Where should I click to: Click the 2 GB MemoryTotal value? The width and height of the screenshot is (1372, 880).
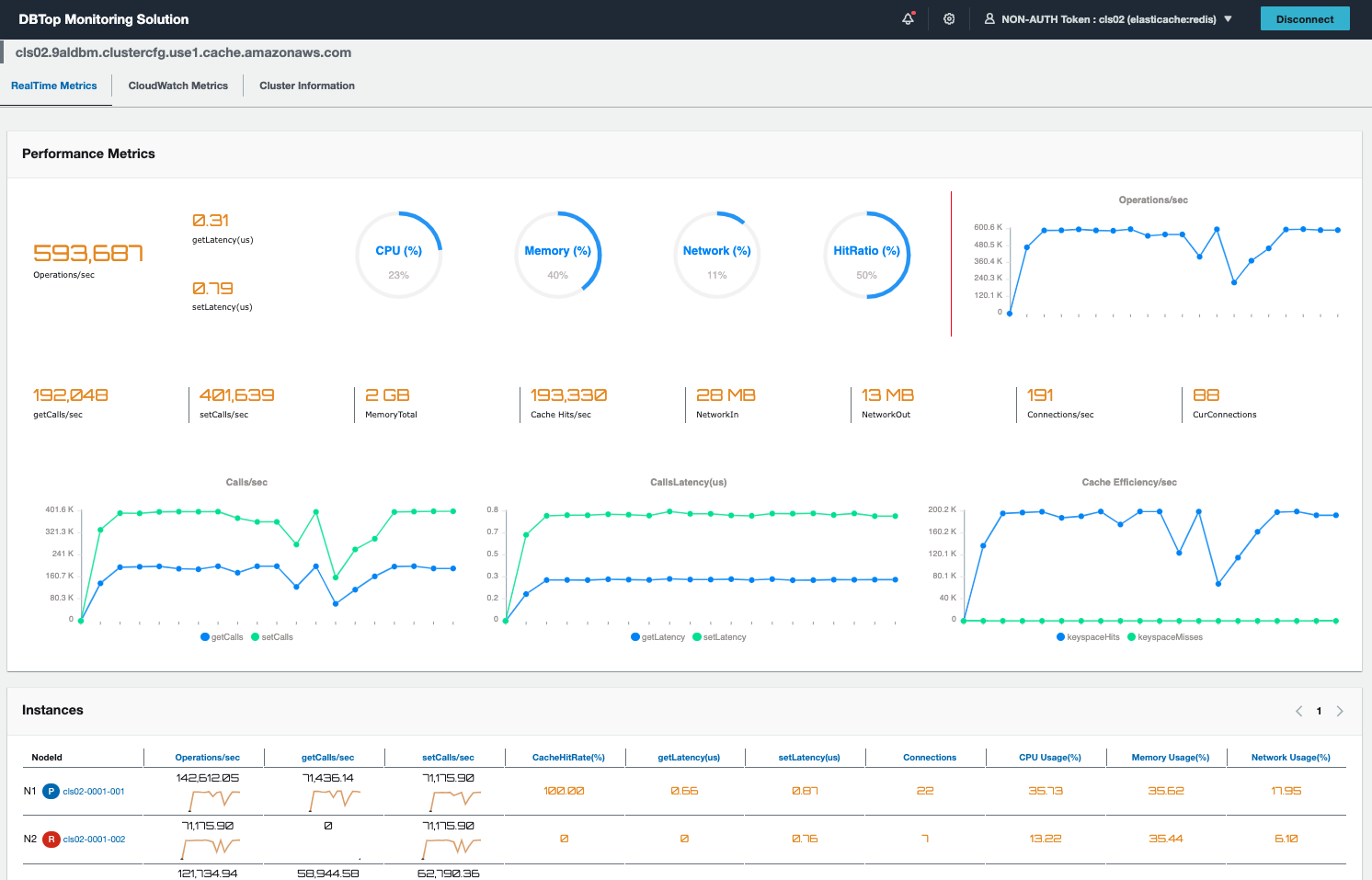tap(387, 395)
